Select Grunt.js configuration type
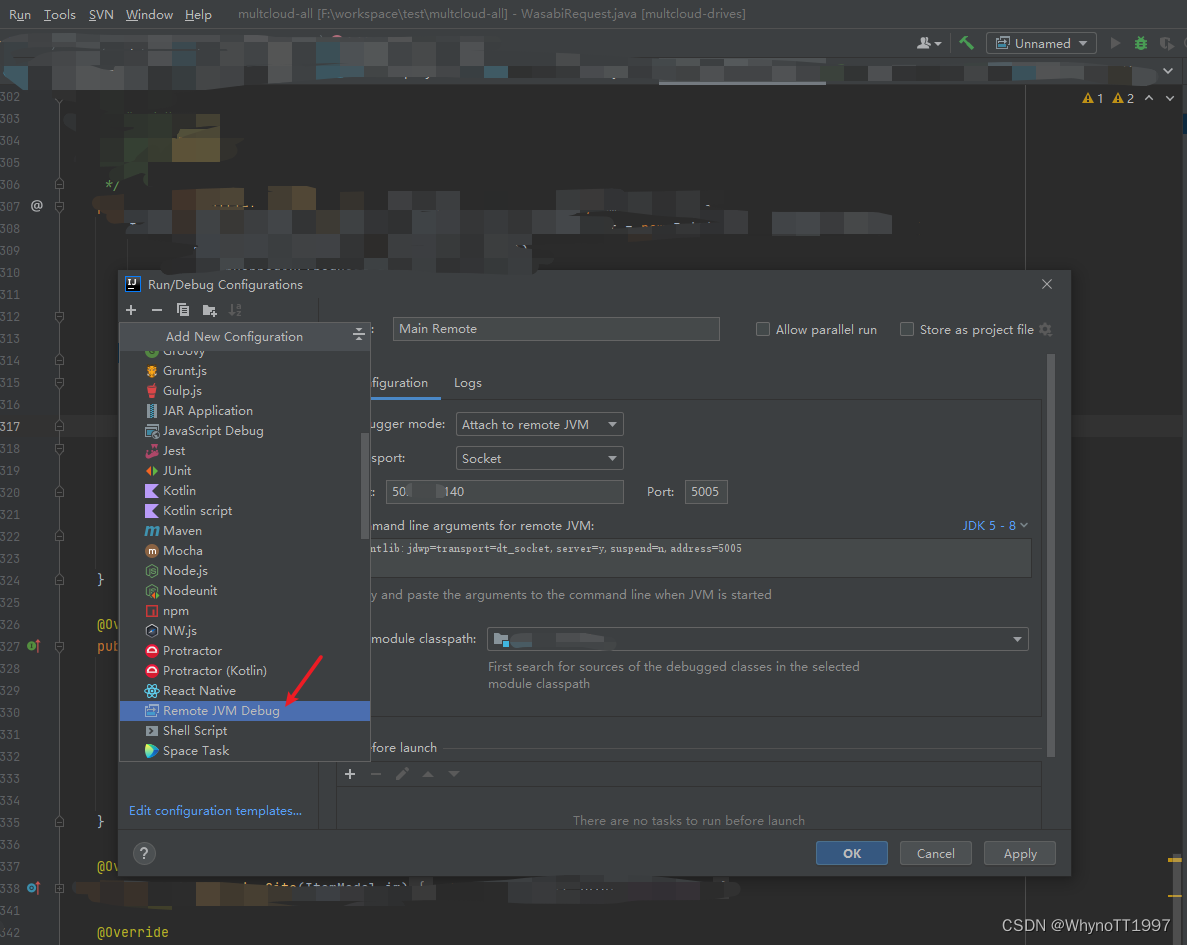The width and height of the screenshot is (1187, 945). [245, 371]
